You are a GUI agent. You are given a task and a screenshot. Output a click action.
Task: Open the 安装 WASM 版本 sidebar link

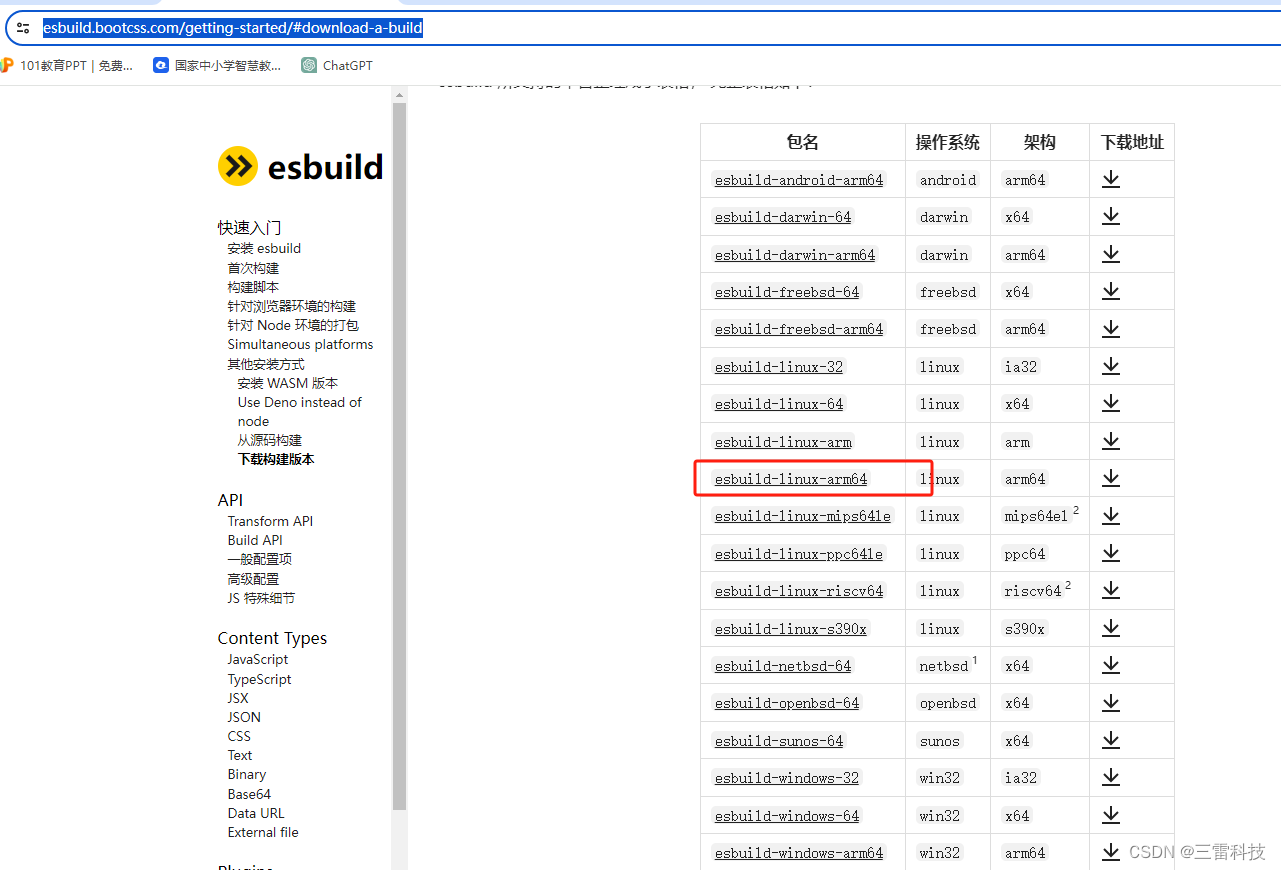(x=288, y=383)
